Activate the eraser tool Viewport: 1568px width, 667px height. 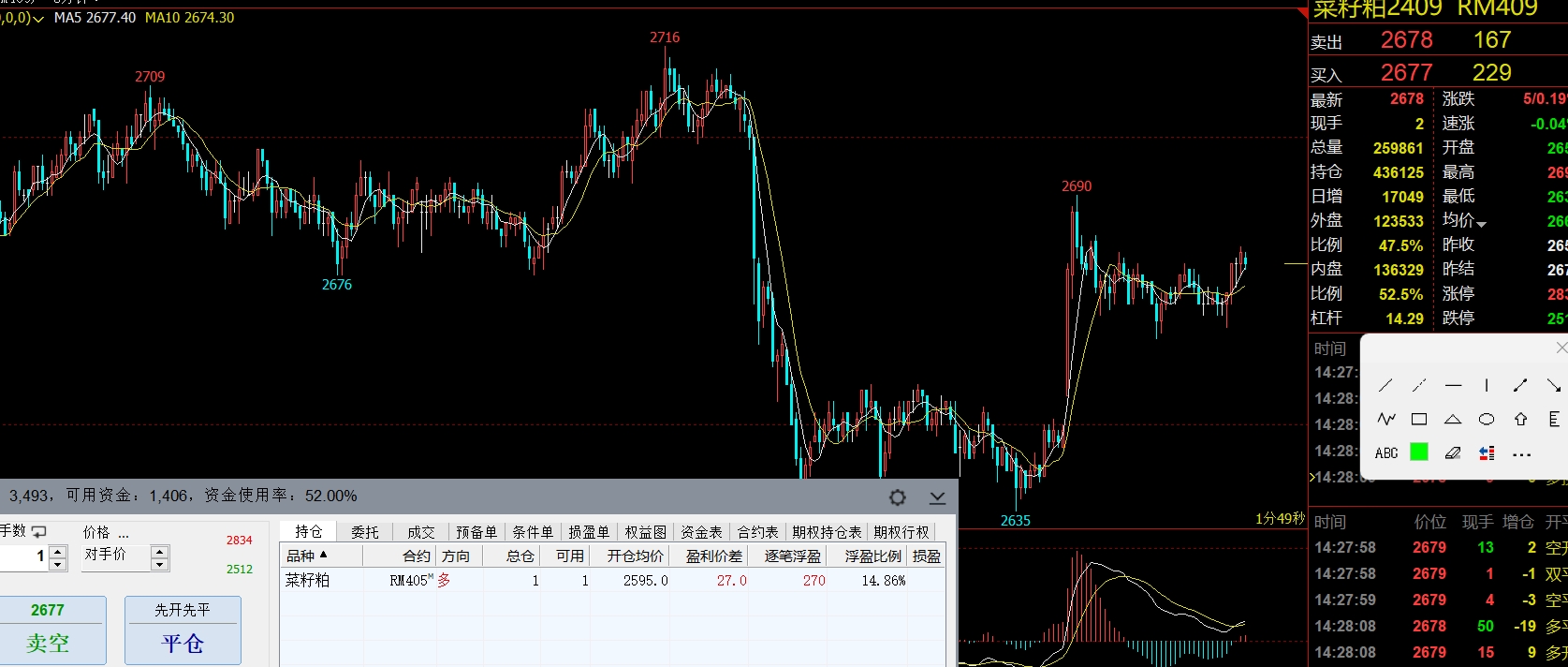(1453, 453)
